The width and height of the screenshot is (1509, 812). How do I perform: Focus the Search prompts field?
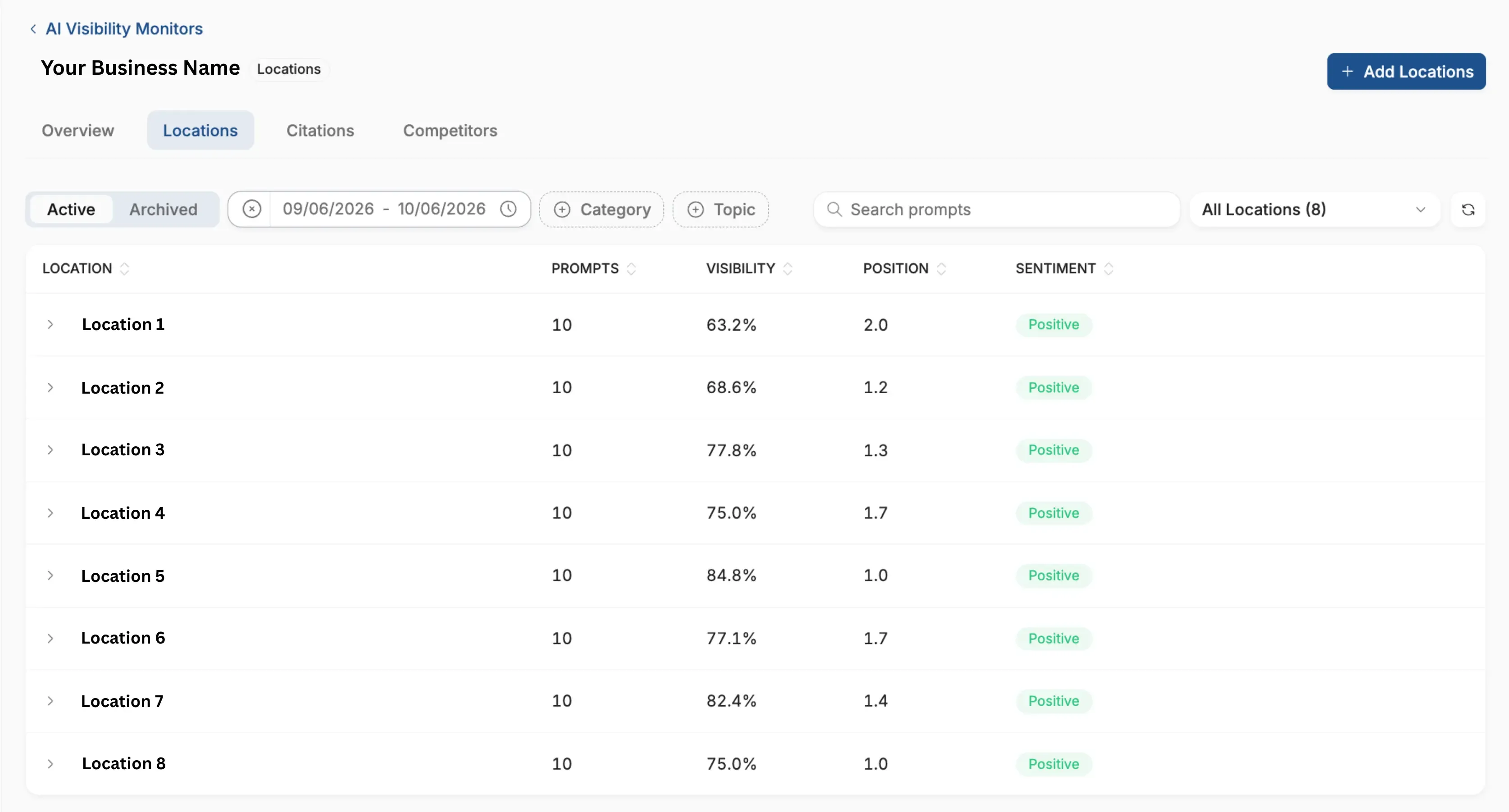pyautogui.click(x=996, y=210)
